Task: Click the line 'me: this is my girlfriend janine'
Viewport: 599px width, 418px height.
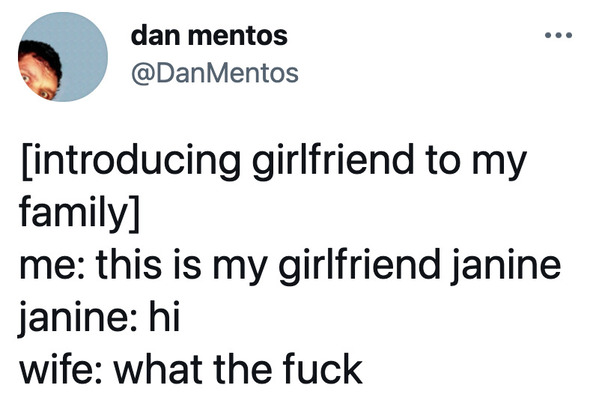Action: point(290,266)
